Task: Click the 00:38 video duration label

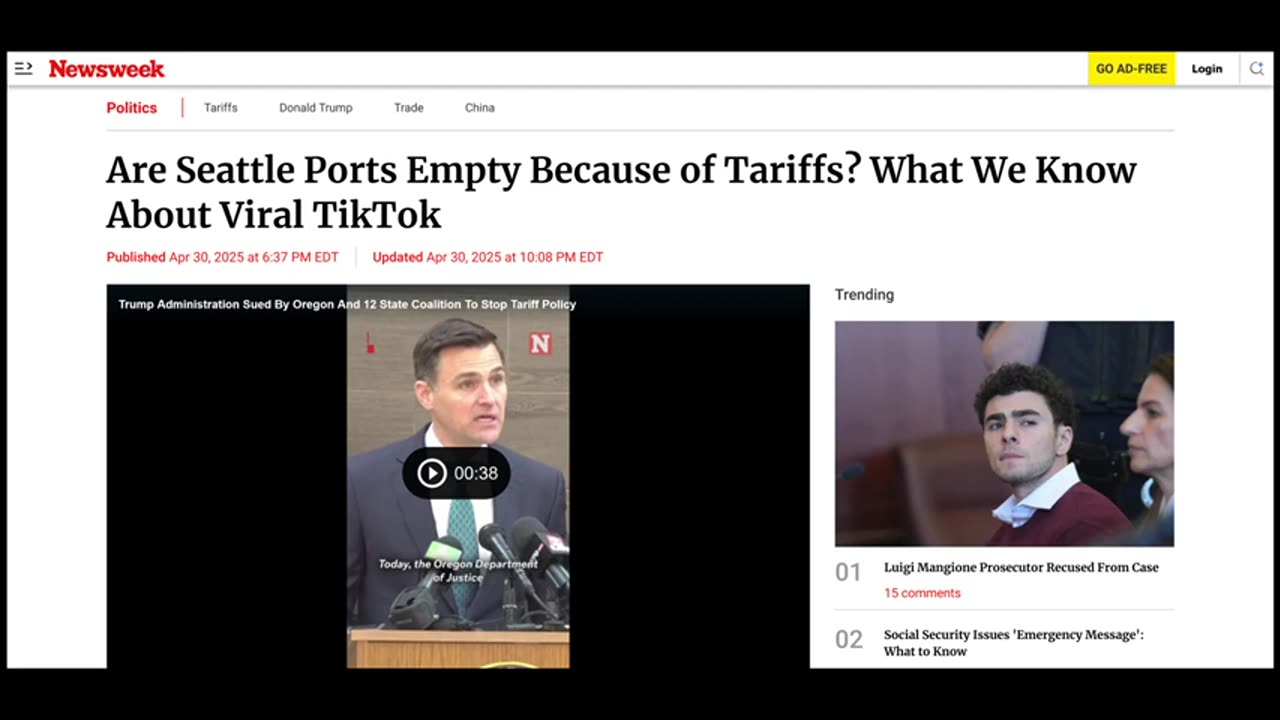Action: coord(476,473)
